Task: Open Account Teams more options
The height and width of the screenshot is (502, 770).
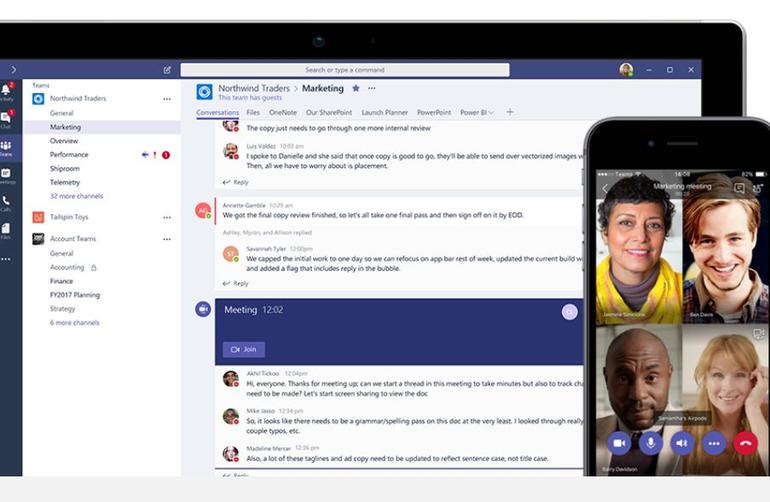Action: [x=167, y=239]
